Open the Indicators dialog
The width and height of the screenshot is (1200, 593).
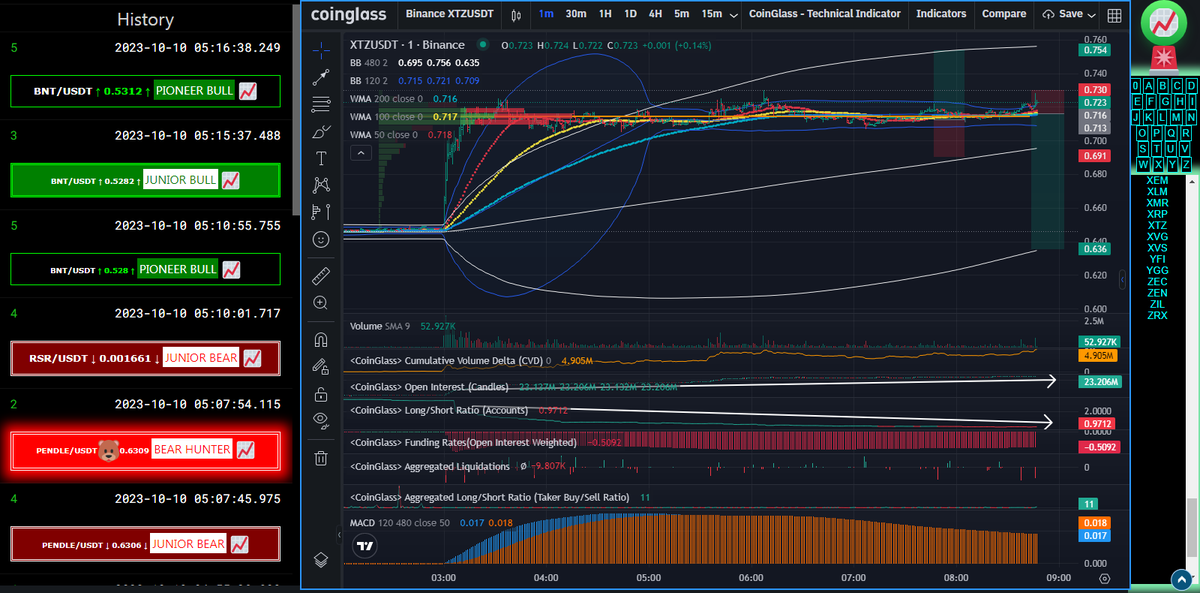pyautogui.click(x=941, y=14)
